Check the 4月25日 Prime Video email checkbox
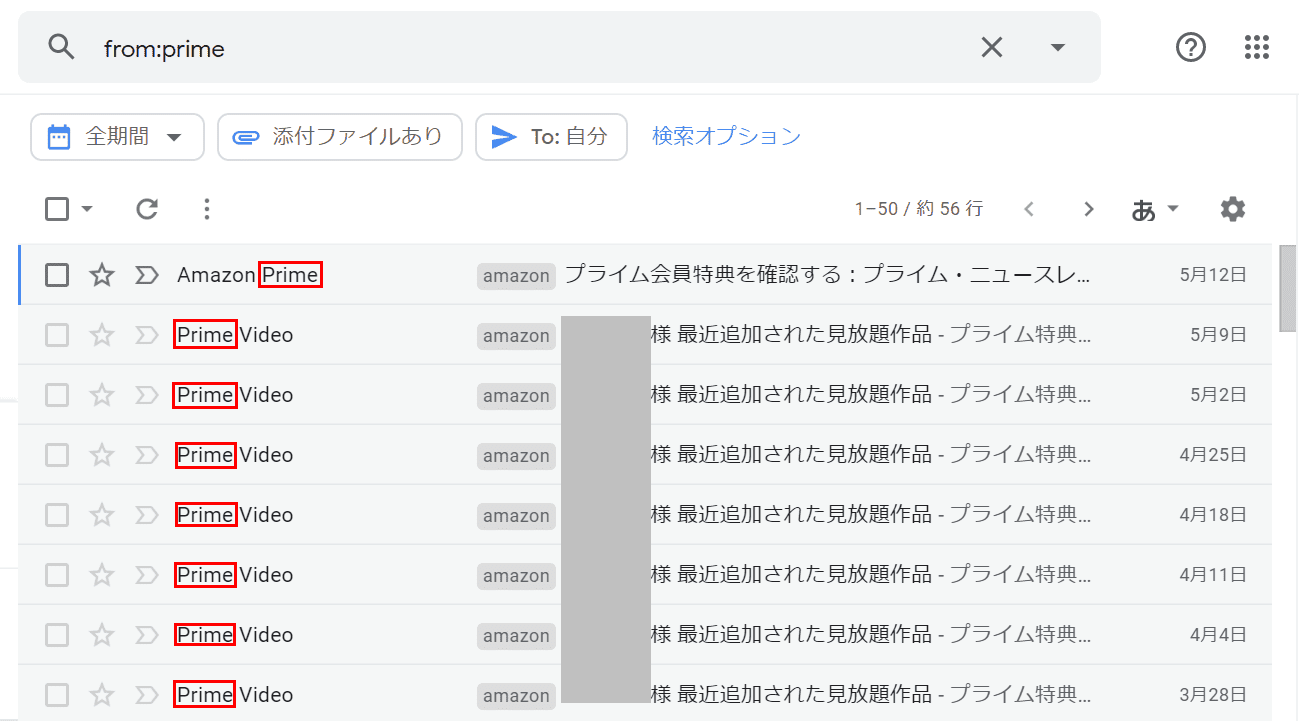1299x721 pixels. [x=57, y=455]
